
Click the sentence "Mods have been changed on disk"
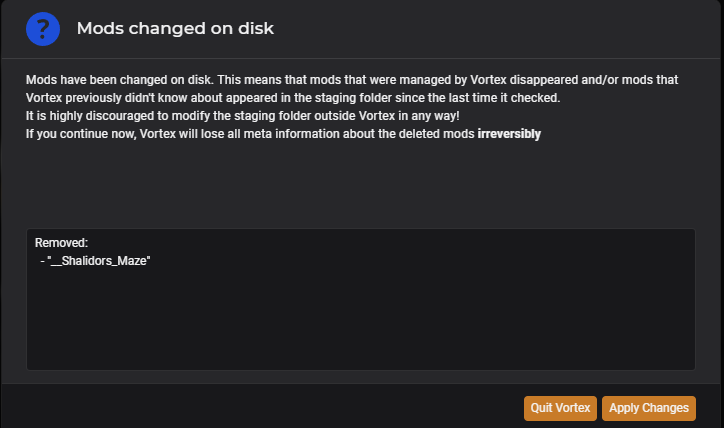point(120,80)
